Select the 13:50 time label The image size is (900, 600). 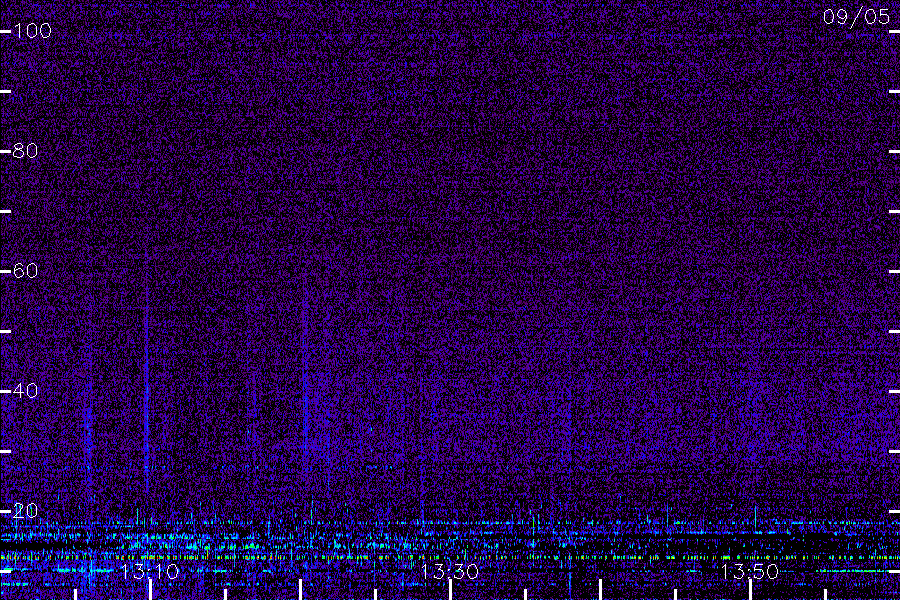point(750,571)
